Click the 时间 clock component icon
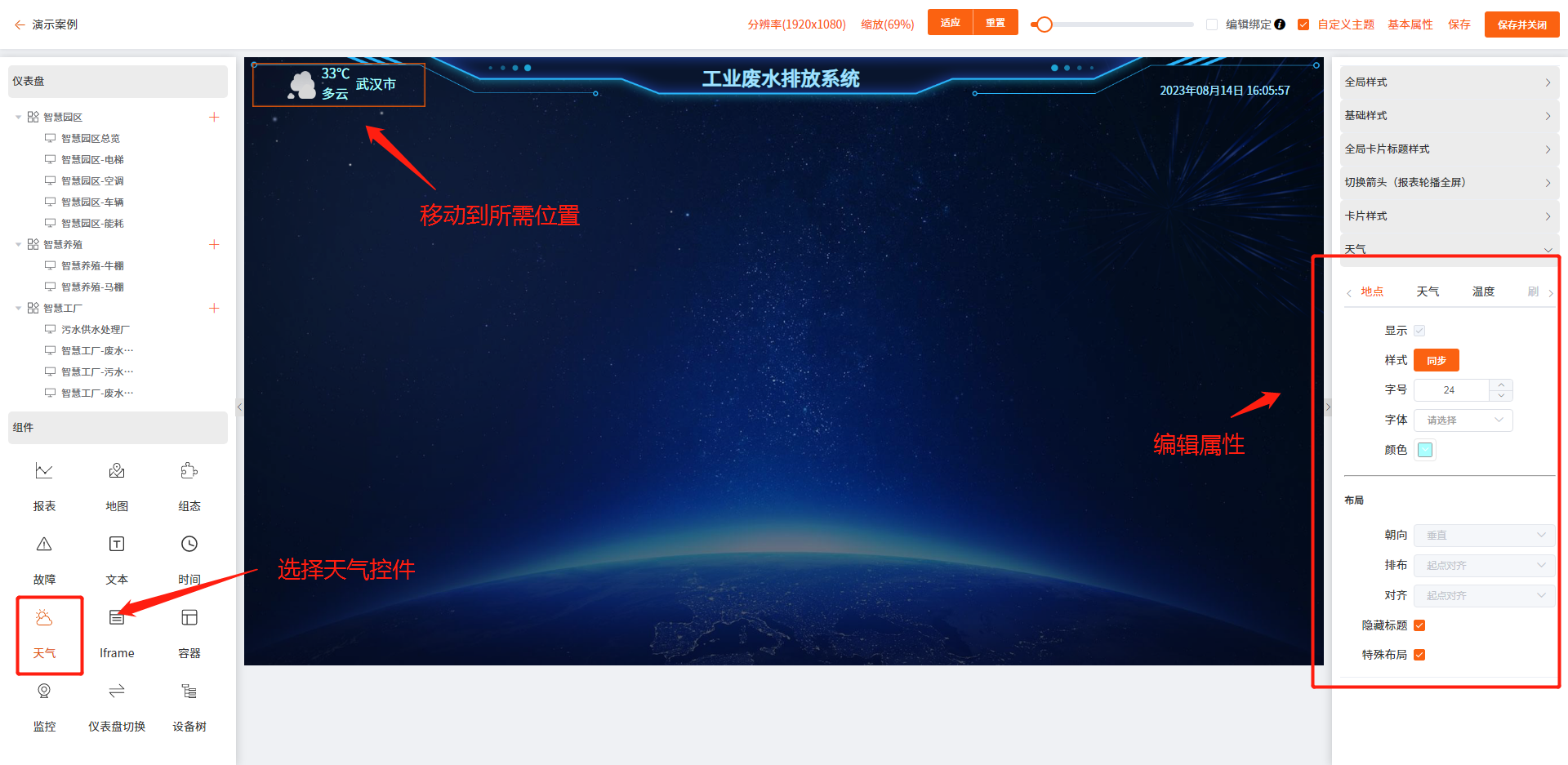1568x765 pixels. (x=189, y=545)
